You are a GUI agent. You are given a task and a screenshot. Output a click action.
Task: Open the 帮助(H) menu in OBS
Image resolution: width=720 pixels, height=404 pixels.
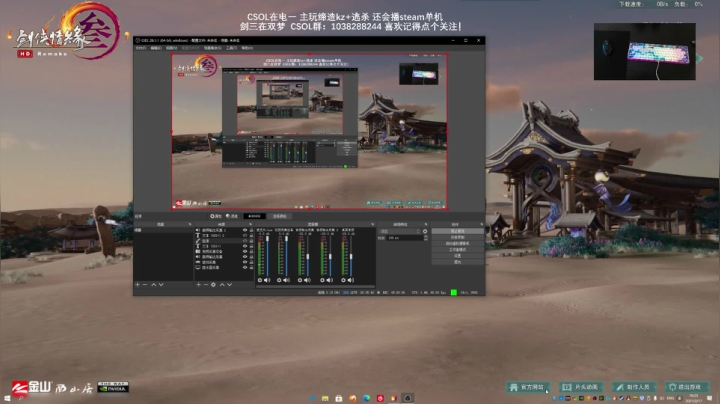click(x=247, y=48)
